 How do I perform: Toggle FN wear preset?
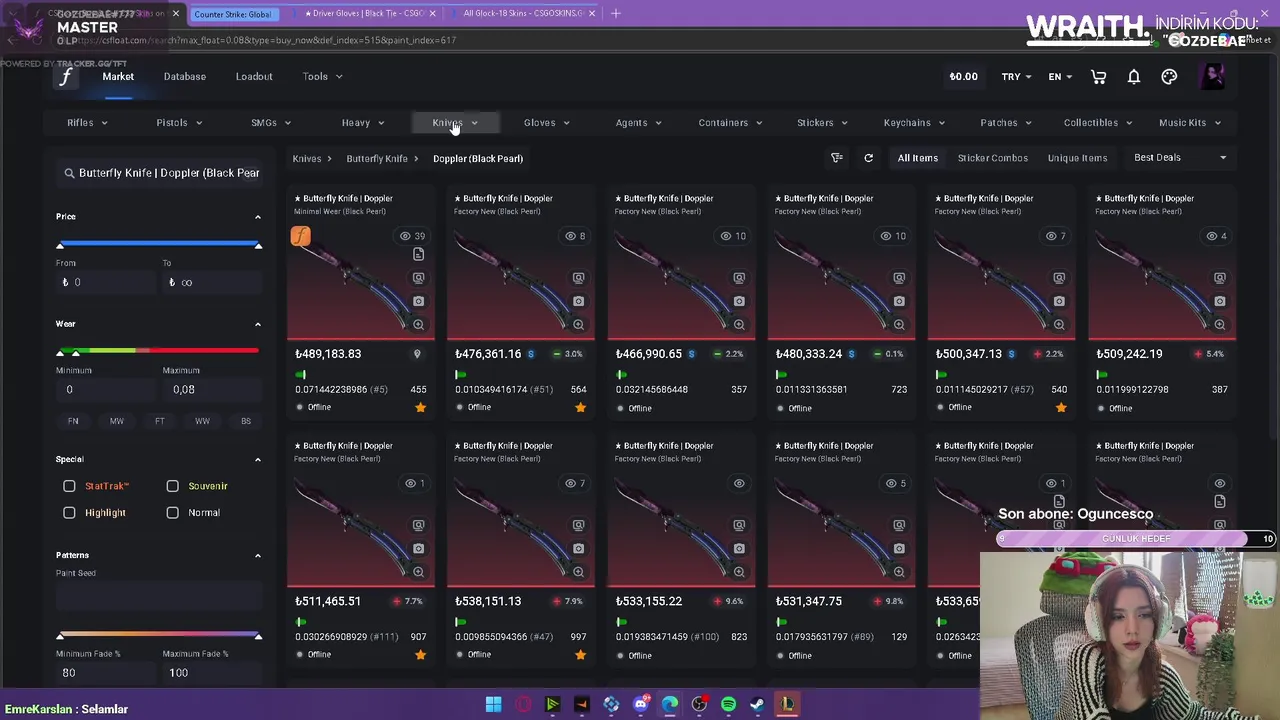click(x=73, y=421)
